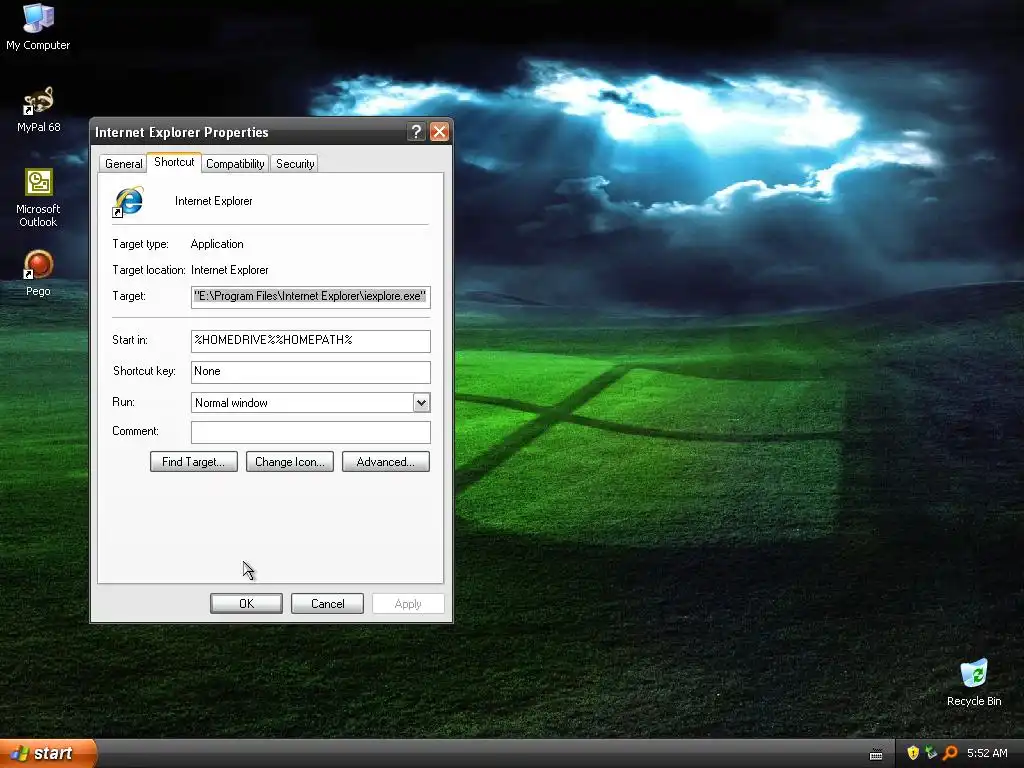
Task: Select the Shortcut tab
Action: click(x=174, y=162)
